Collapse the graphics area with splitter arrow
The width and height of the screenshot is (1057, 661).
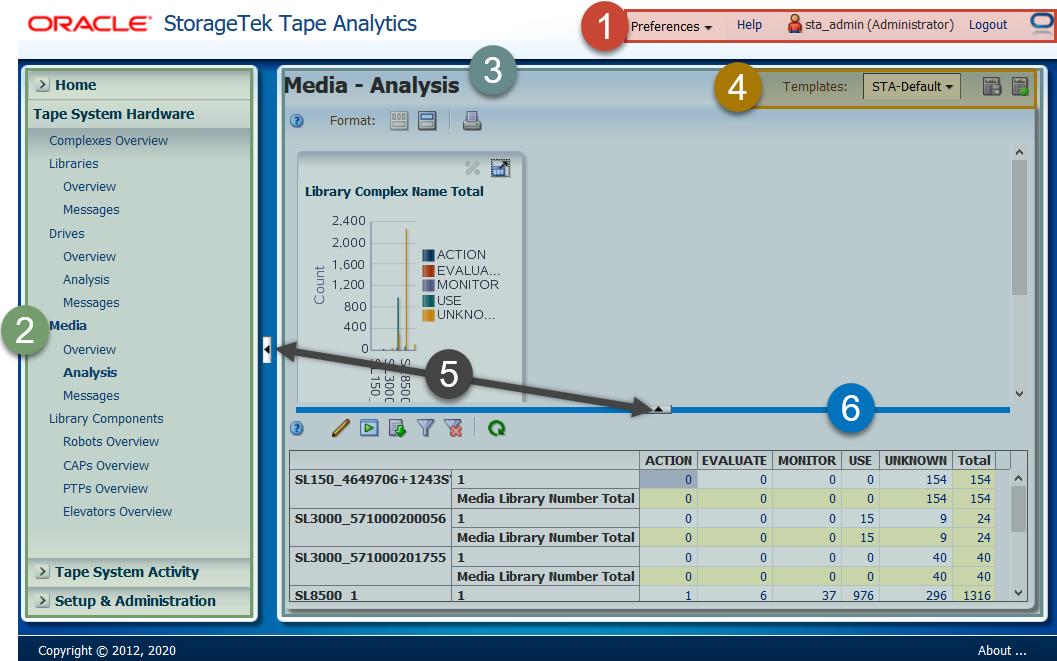tap(659, 409)
